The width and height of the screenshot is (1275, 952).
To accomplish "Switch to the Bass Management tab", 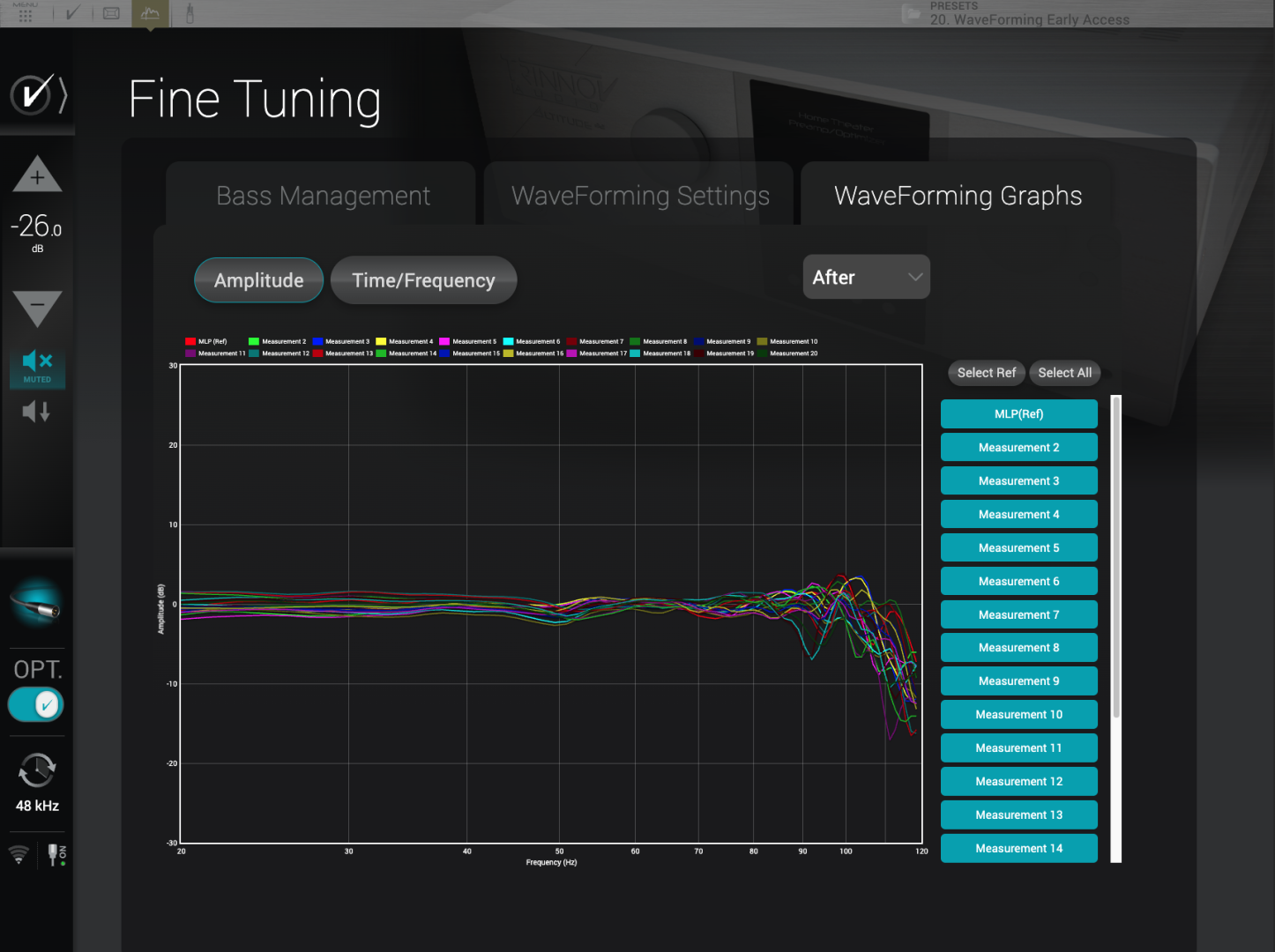I will click(x=323, y=196).
